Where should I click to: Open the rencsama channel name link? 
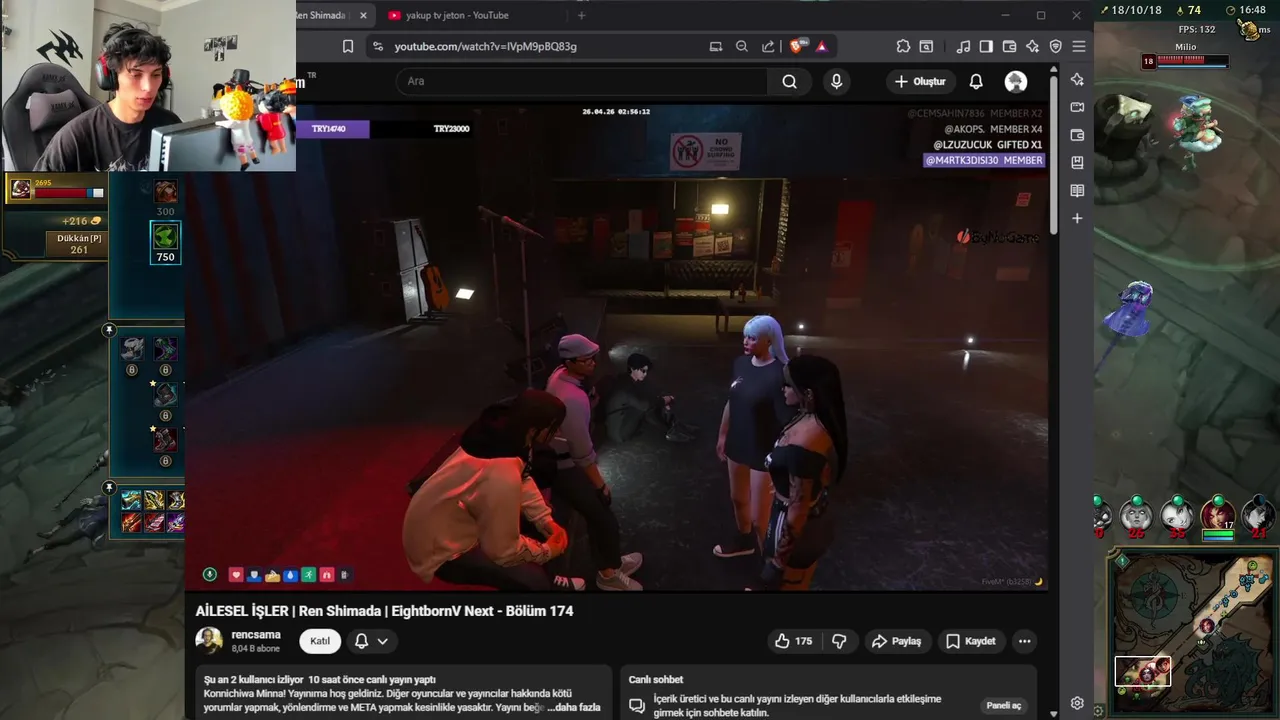coord(256,635)
